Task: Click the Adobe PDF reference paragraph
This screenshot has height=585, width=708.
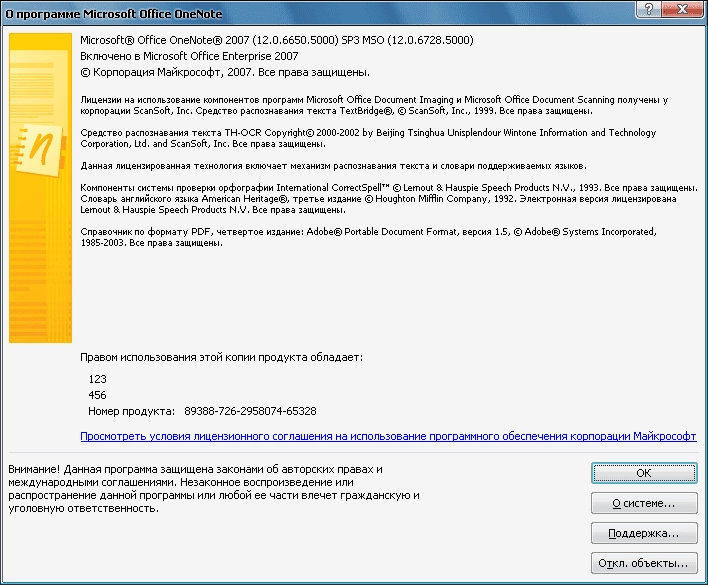Action: coord(368,237)
